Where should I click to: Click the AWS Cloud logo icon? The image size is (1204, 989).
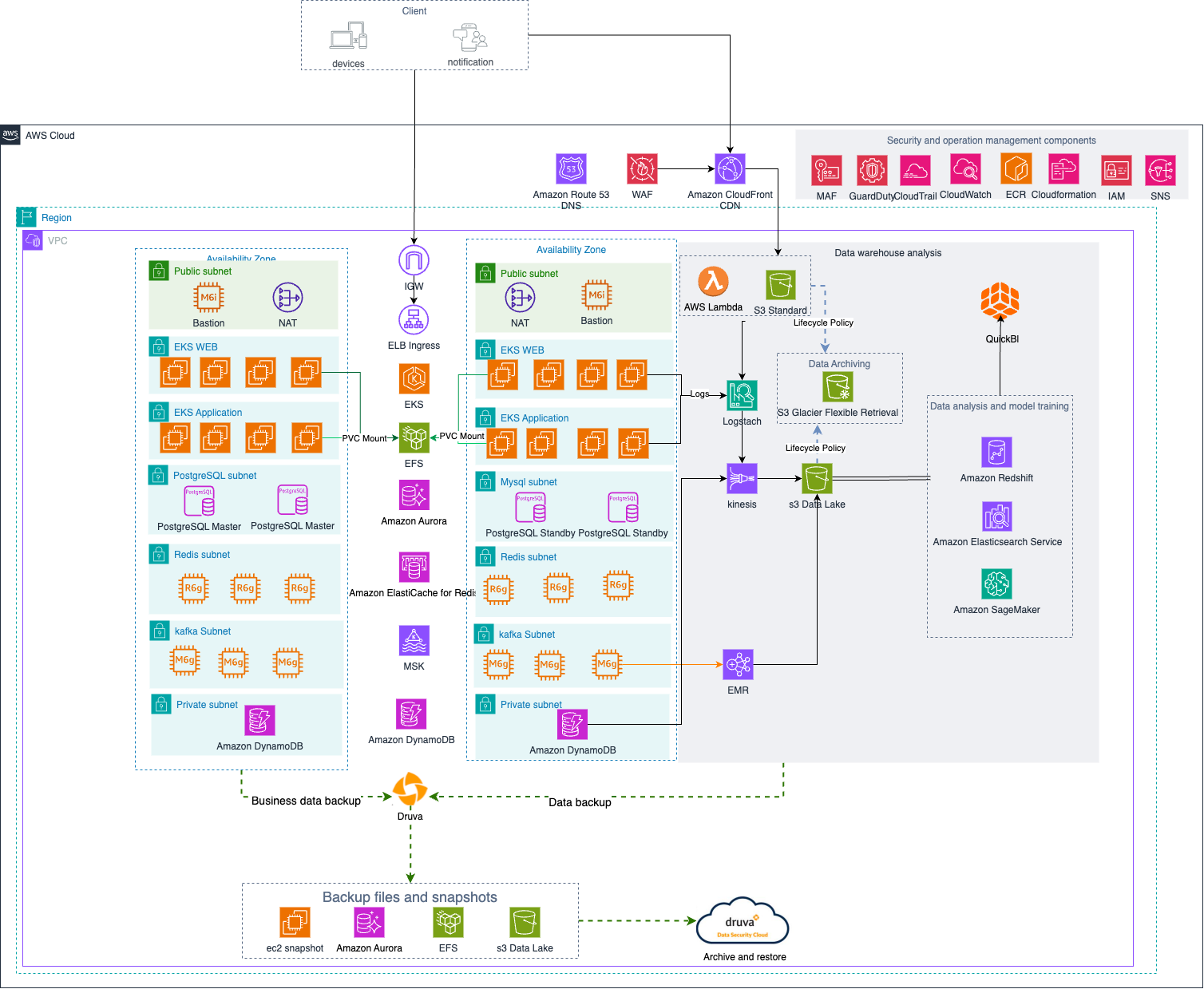pyautogui.click(x=10, y=135)
